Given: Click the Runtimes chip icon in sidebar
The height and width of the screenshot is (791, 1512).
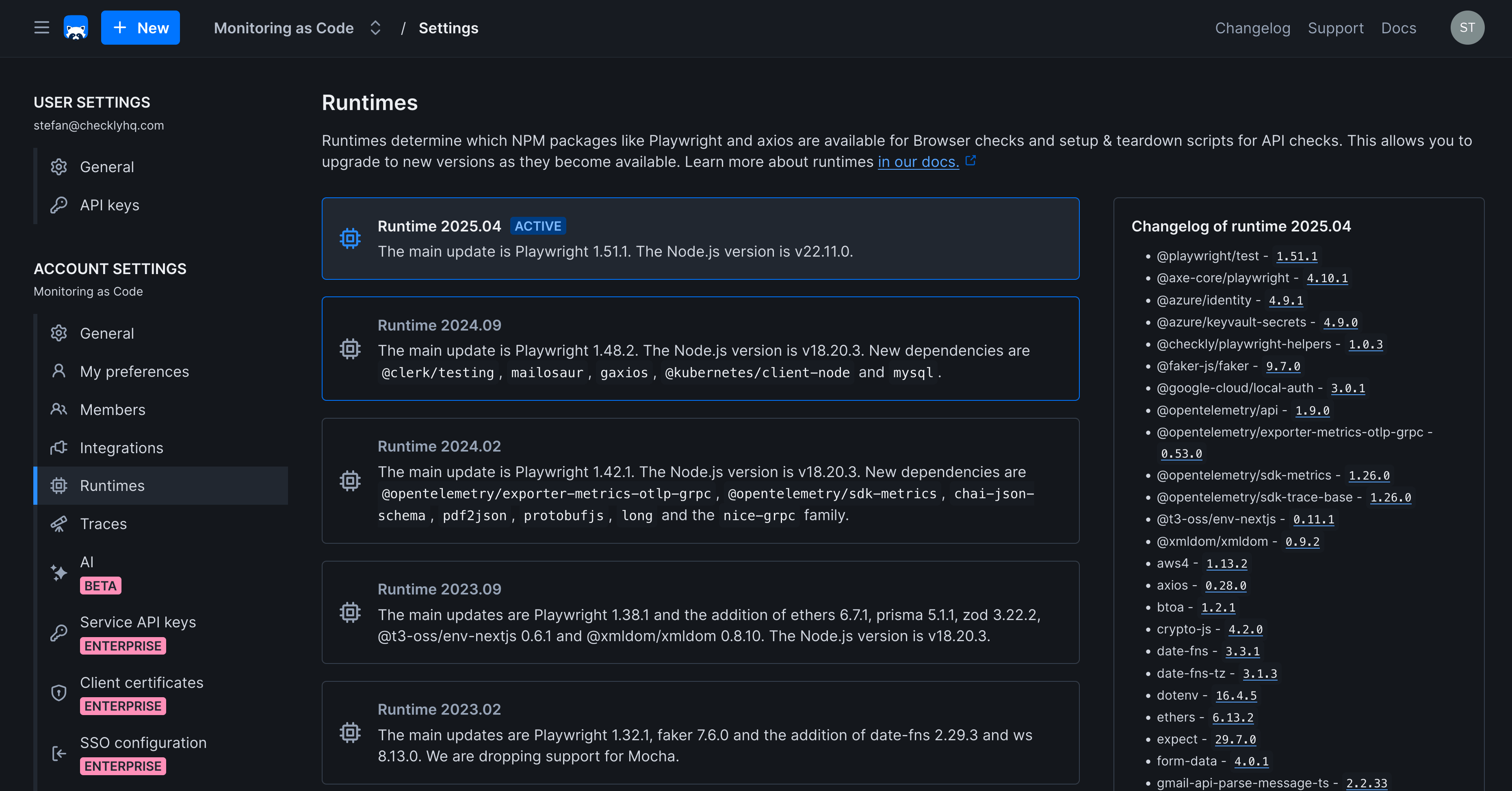Looking at the screenshot, I should (58, 486).
